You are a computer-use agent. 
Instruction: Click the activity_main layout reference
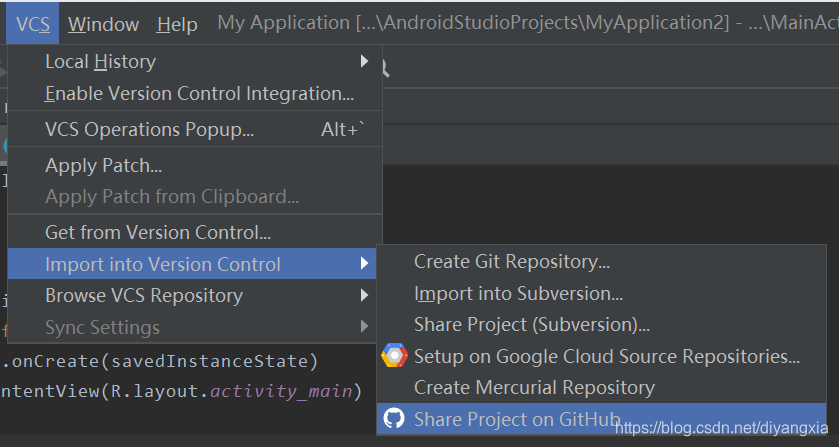click(x=281, y=391)
